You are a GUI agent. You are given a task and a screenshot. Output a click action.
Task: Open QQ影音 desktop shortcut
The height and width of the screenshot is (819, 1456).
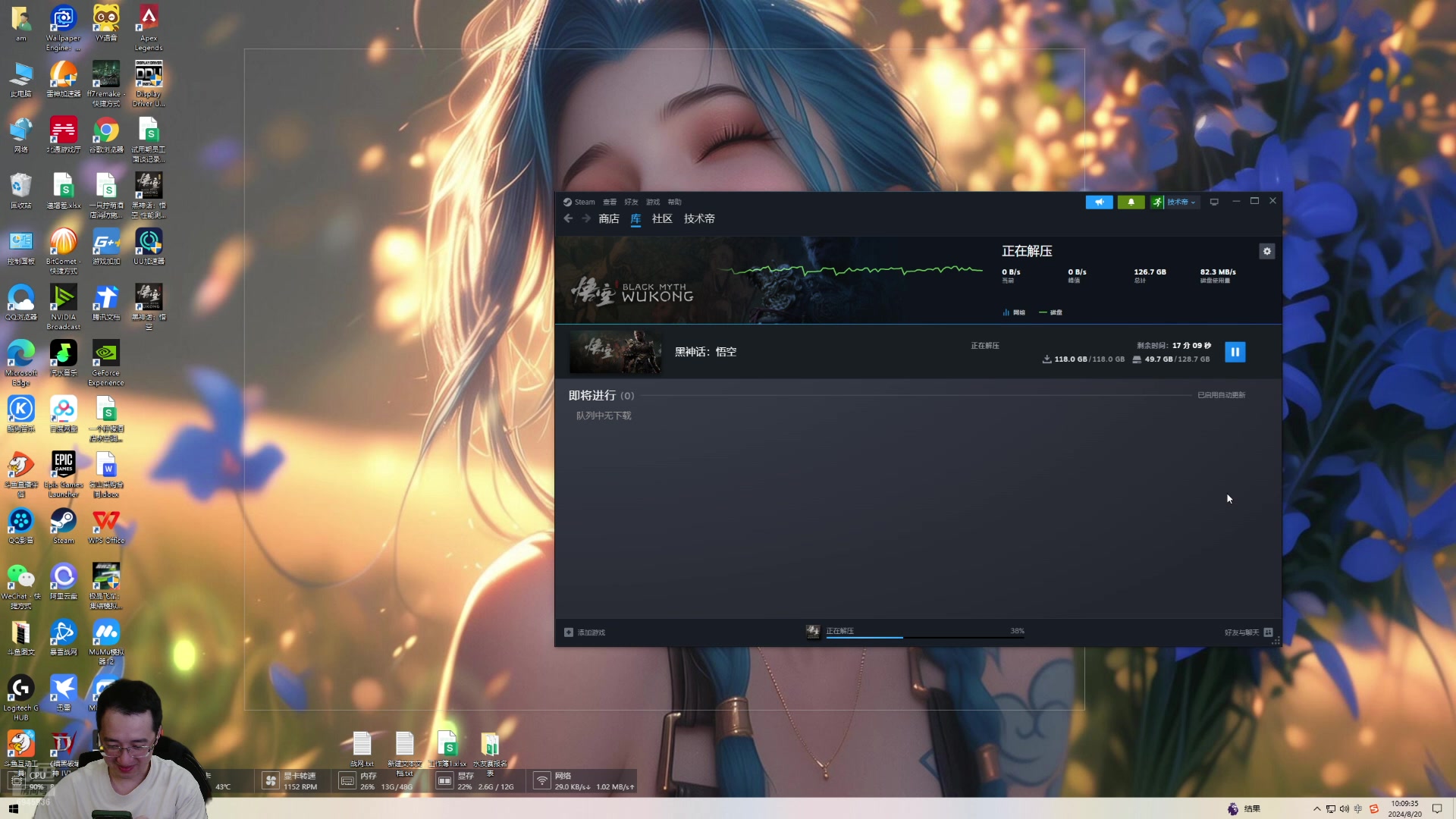(x=21, y=526)
